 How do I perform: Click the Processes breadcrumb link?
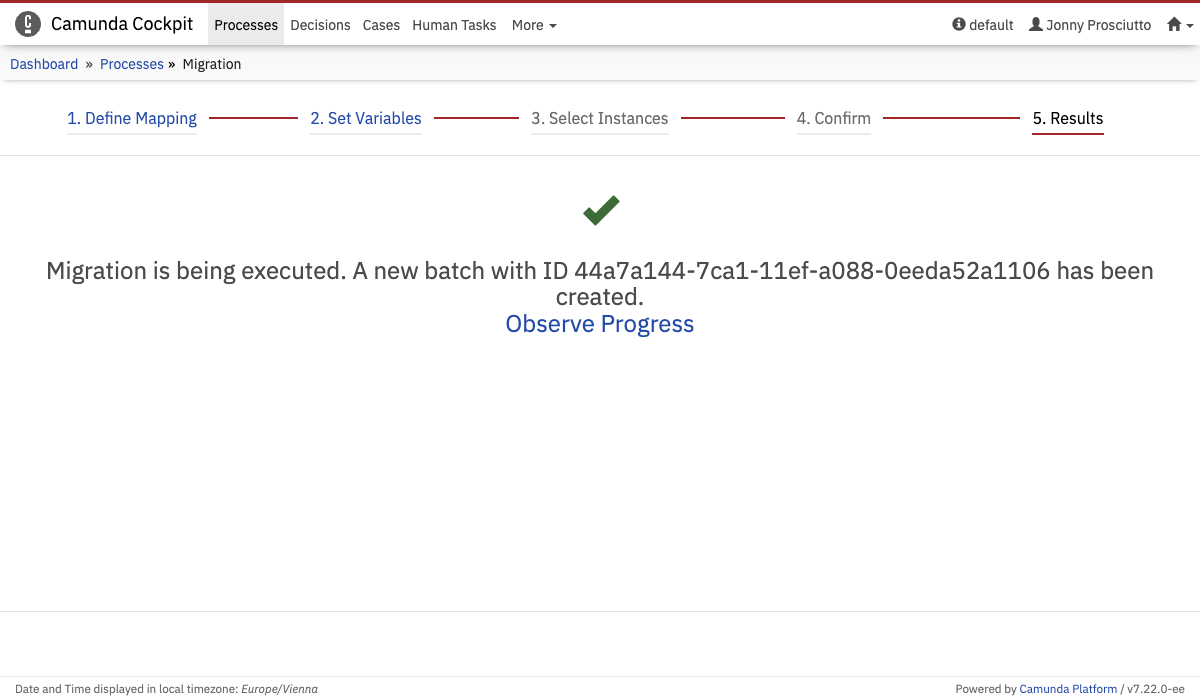pyautogui.click(x=132, y=64)
